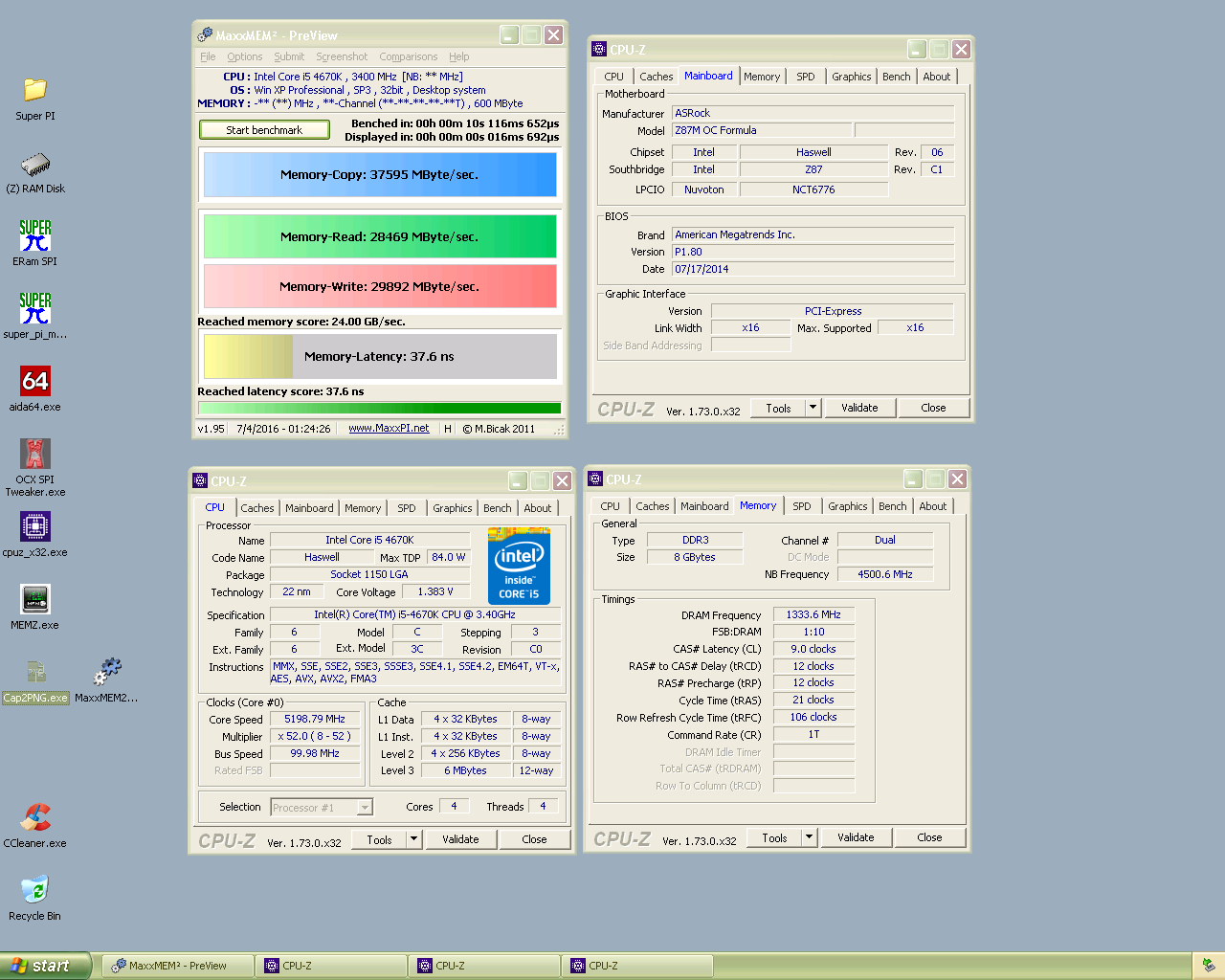Click the BIOS date 07/17/2014 value
The height and width of the screenshot is (980, 1225).
813,269
